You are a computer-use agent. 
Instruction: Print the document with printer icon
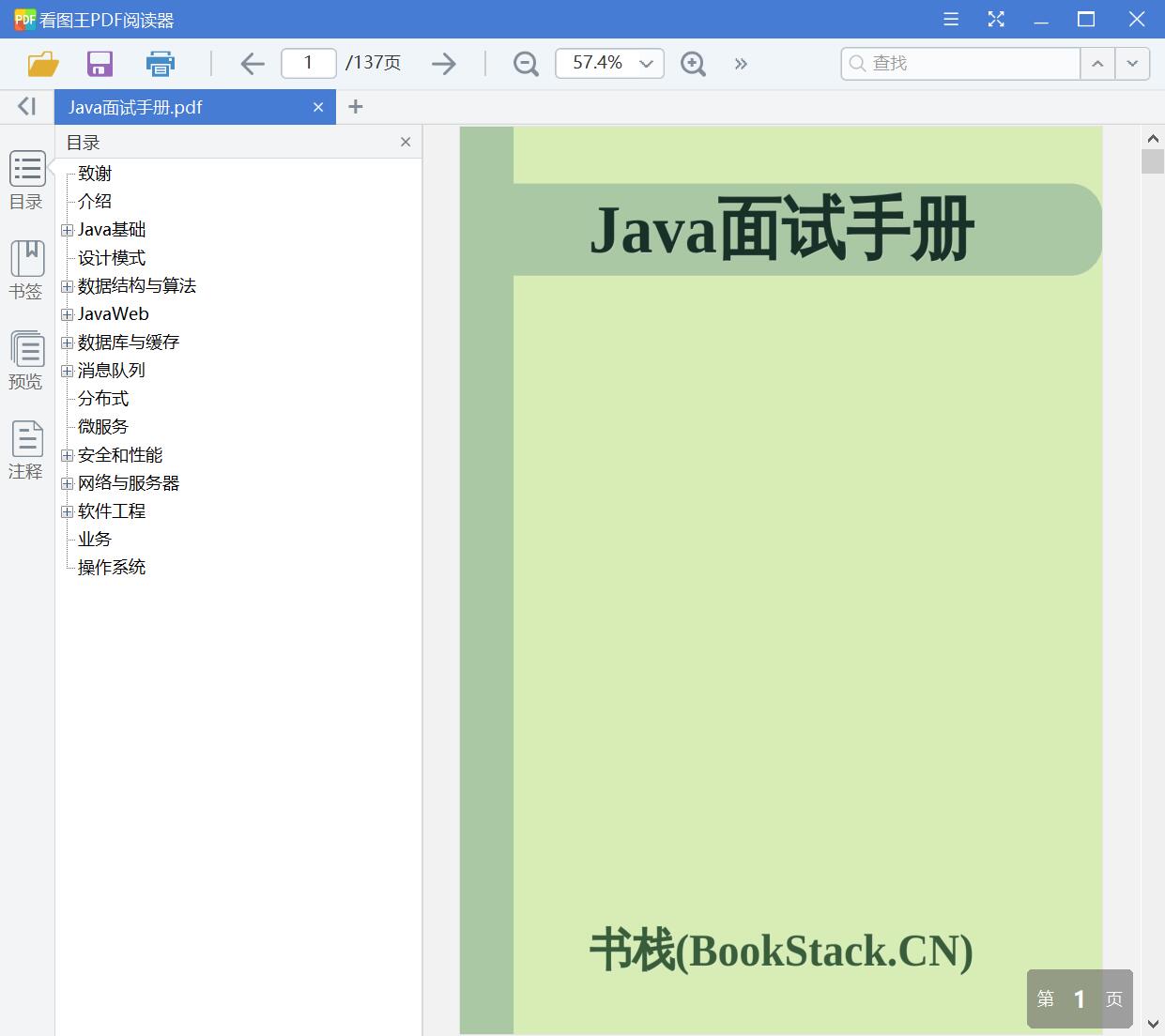pyautogui.click(x=161, y=63)
